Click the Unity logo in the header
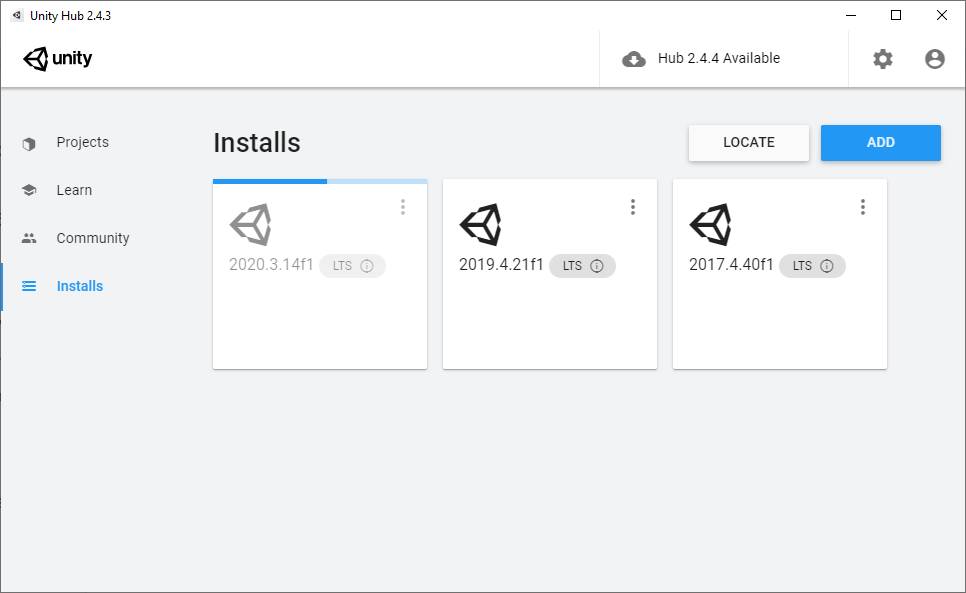This screenshot has height=593, width=966. click(x=58, y=59)
